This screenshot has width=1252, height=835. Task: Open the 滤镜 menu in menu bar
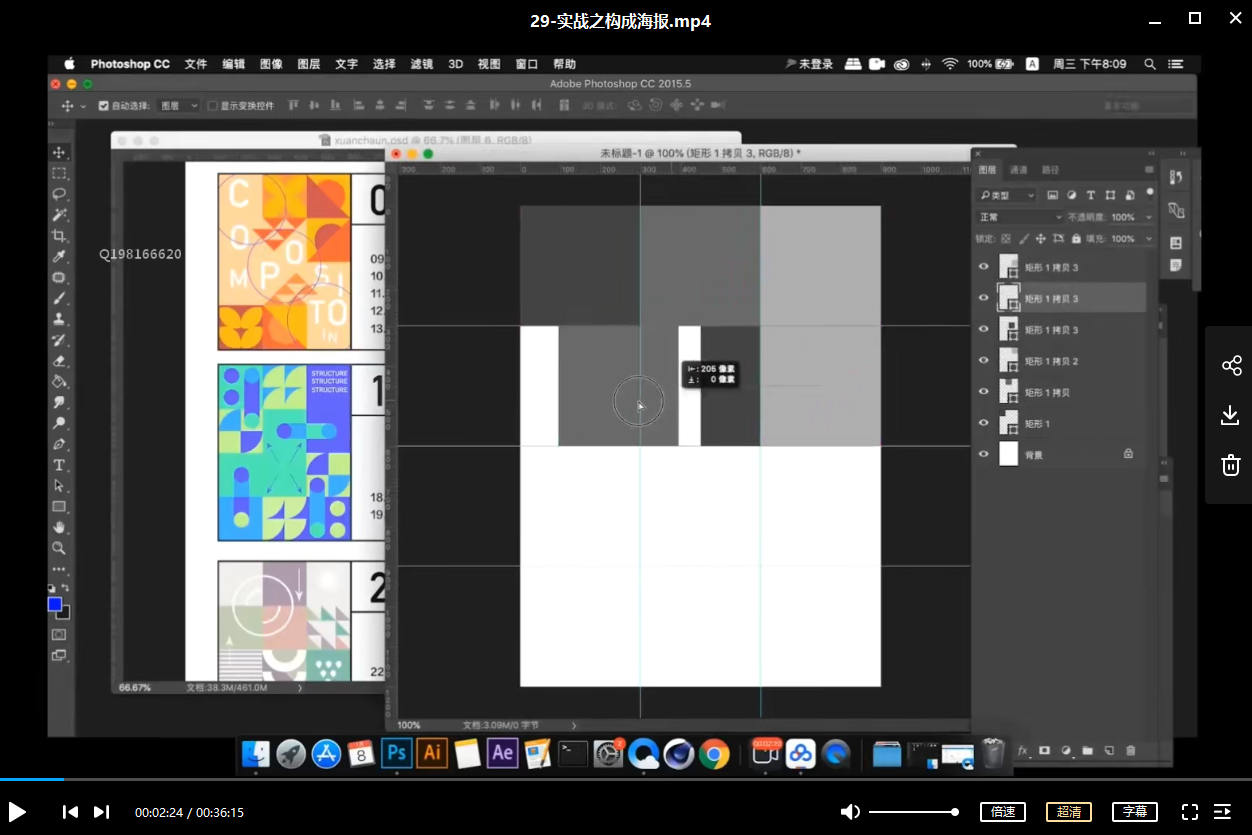(421, 64)
